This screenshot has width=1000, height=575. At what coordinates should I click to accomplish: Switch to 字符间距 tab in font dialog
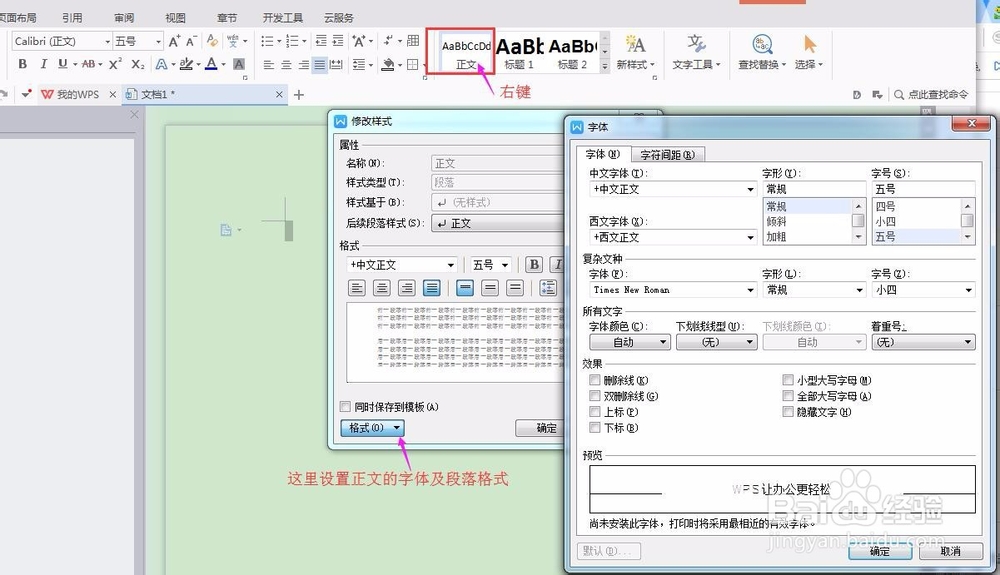(668, 154)
